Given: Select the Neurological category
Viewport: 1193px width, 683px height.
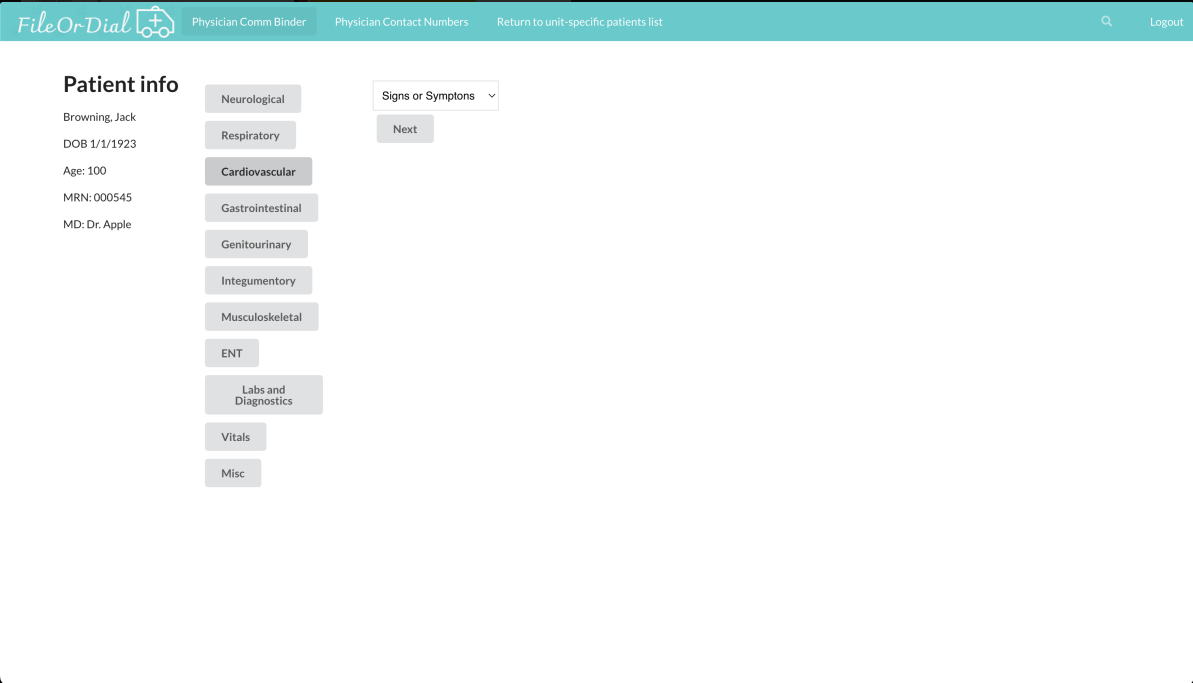Looking at the screenshot, I should tap(252, 98).
